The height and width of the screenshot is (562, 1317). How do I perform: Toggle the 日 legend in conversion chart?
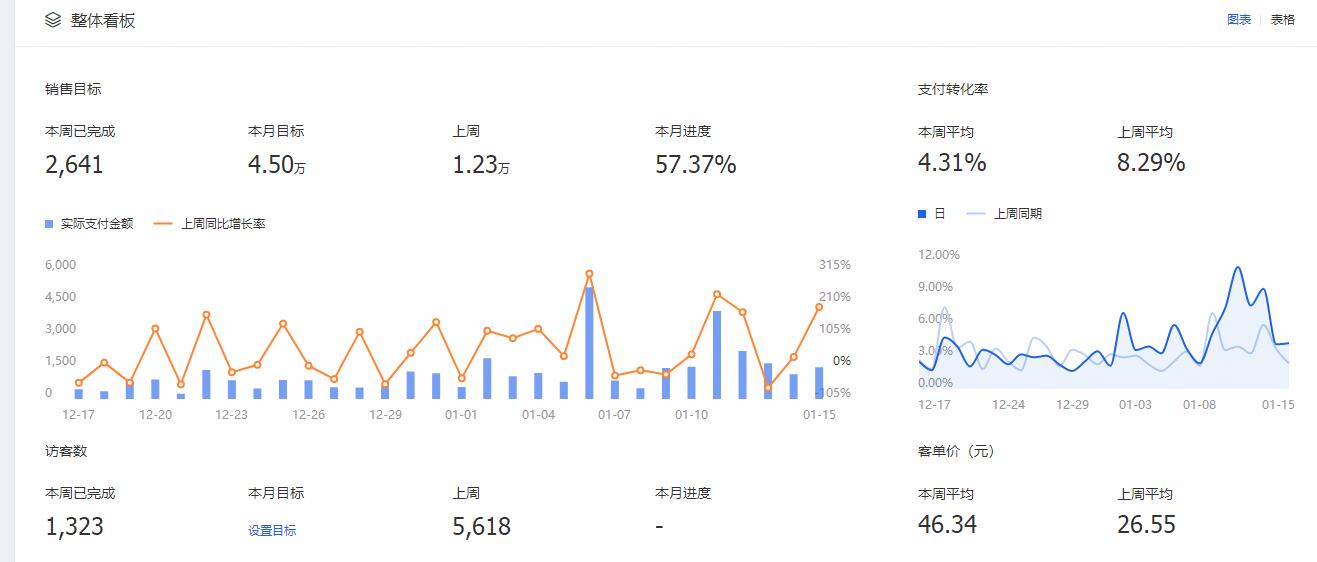pos(922,214)
